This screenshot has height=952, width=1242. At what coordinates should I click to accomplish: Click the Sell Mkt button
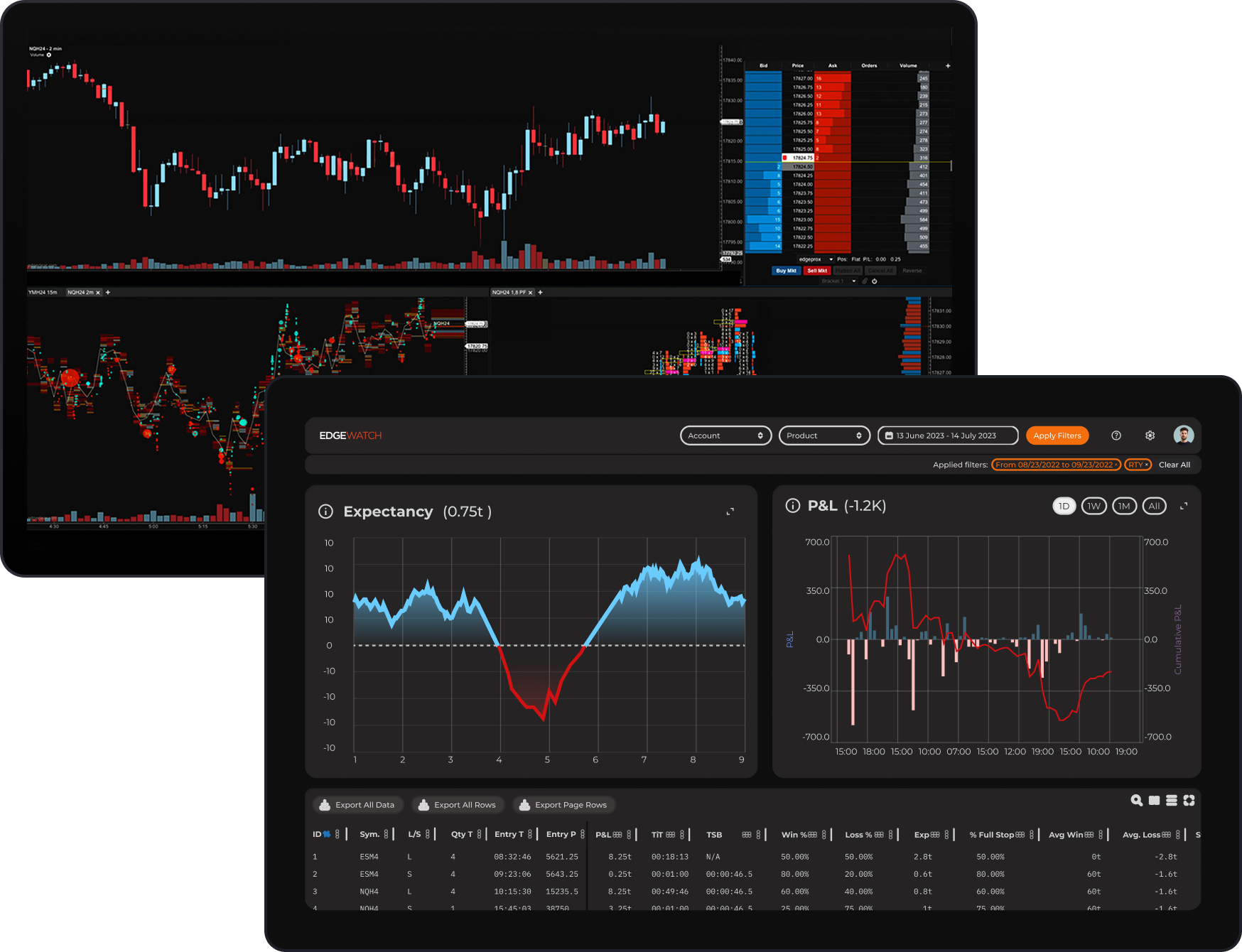click(817, 271)
